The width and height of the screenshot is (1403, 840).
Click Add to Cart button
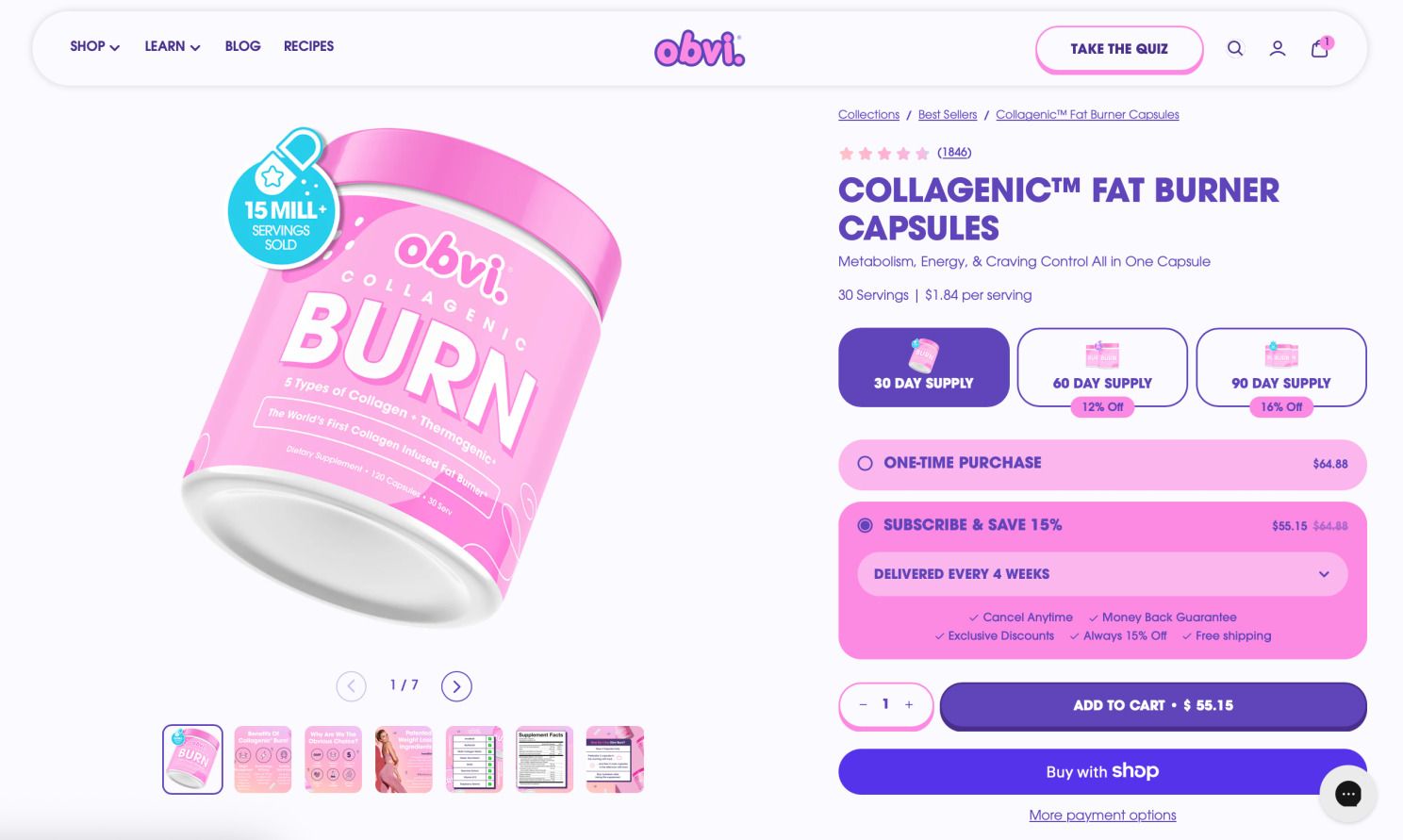point(1153,705)
